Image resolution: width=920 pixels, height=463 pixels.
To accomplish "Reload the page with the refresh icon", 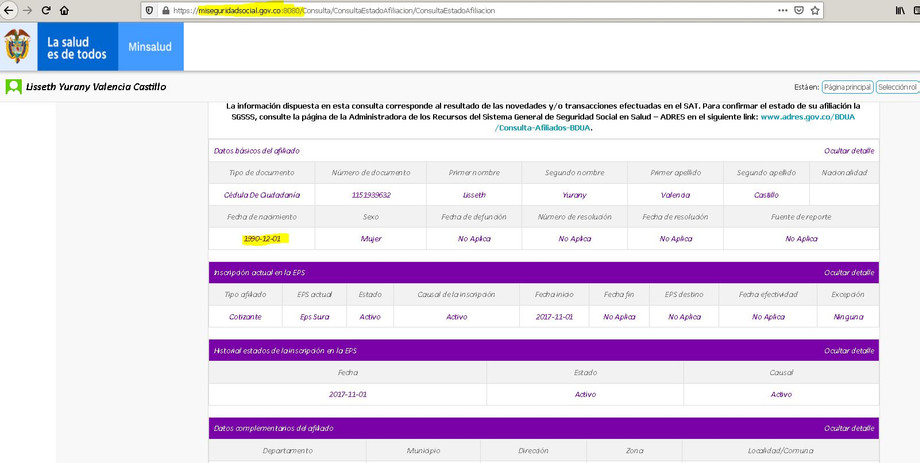I will click(46, 10).
